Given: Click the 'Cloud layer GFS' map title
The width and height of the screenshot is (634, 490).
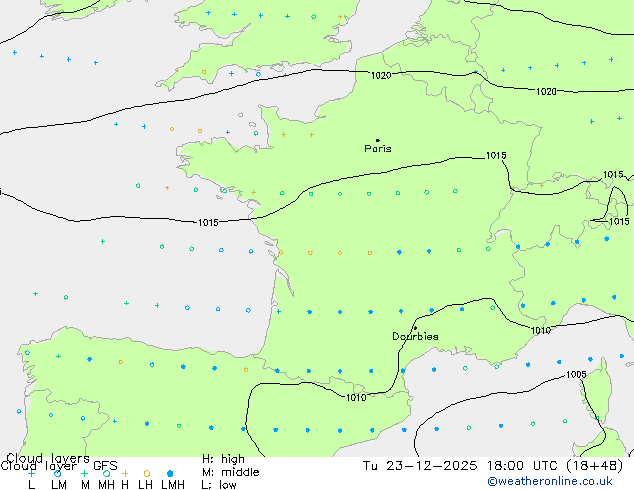Looking at the screenshot, I should coord(59,466).
